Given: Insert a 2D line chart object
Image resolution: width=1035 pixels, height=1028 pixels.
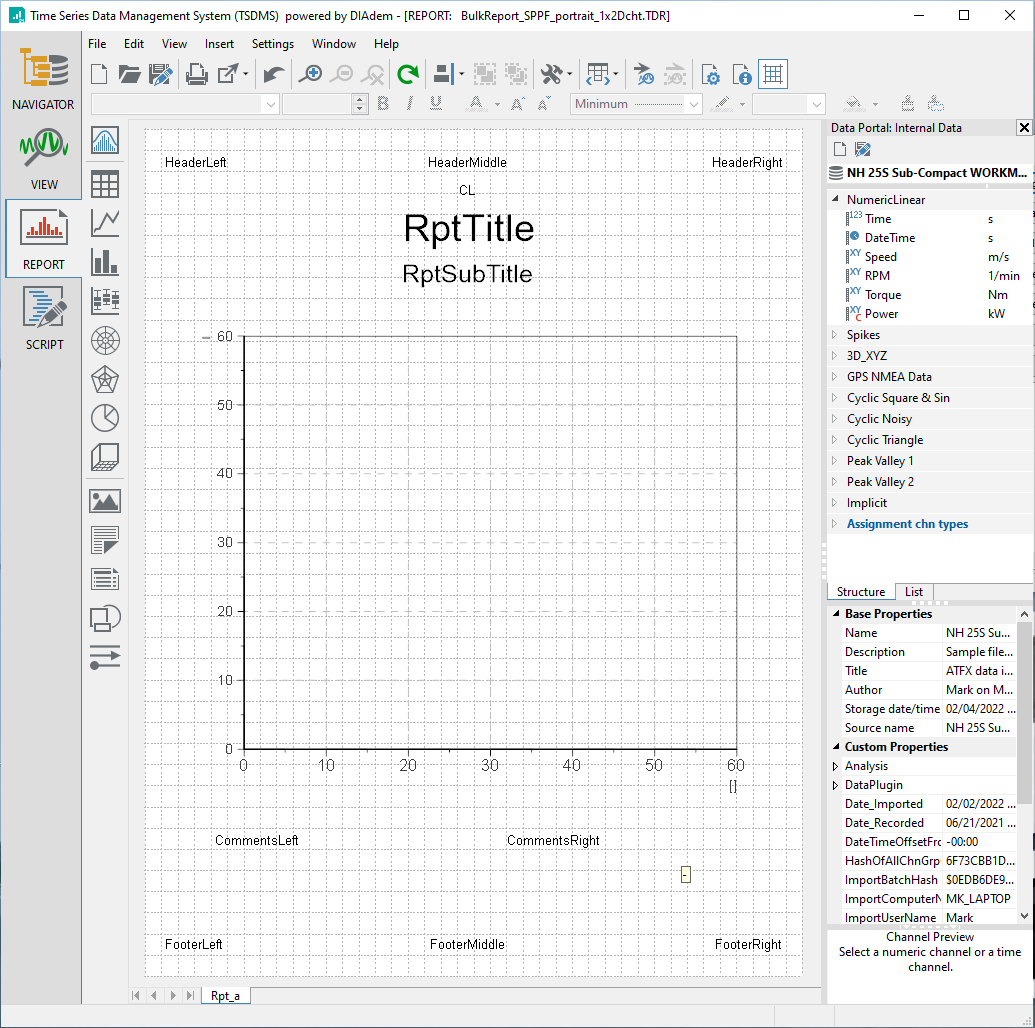Looking at the screenshot, I should click(105, 222).
